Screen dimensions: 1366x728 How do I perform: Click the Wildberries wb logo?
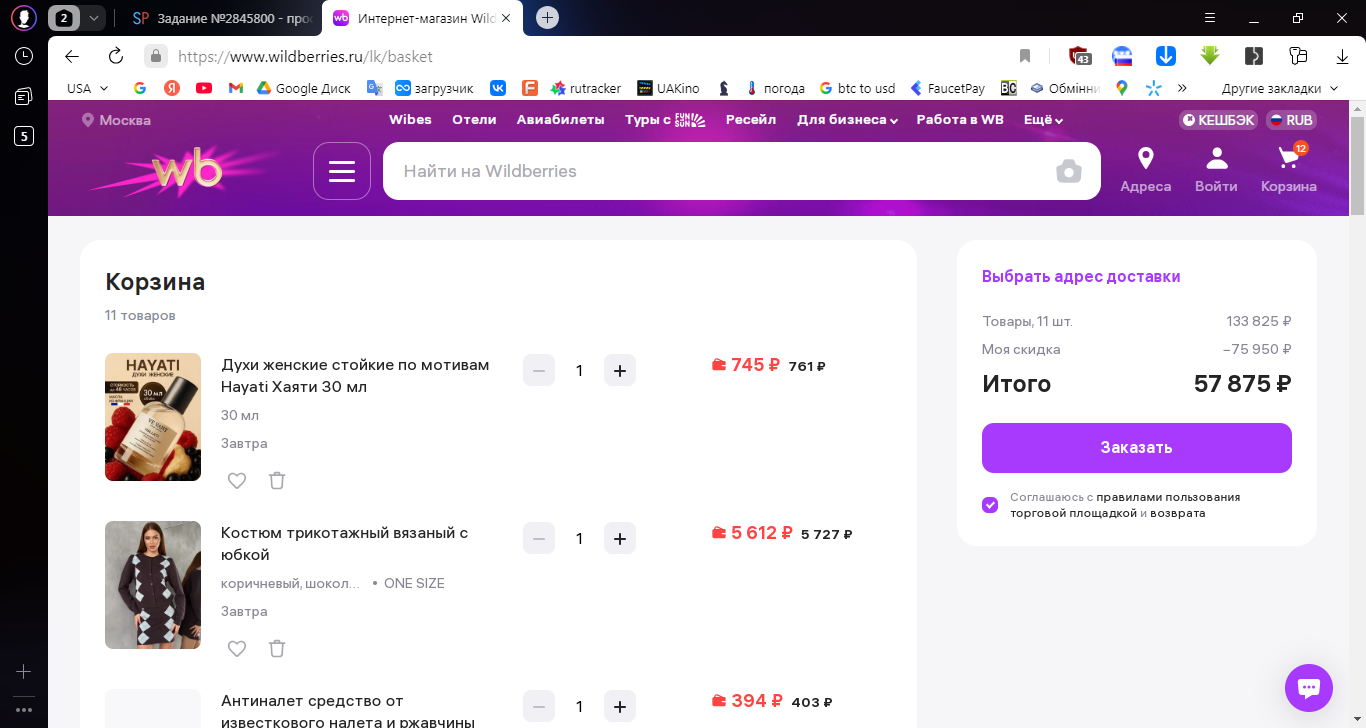pyautogui.click(x=186, y=171)
